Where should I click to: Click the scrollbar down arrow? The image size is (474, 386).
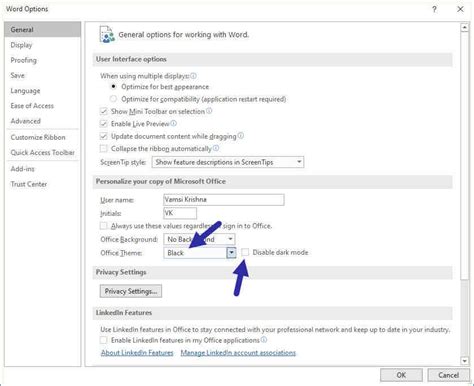464,360
